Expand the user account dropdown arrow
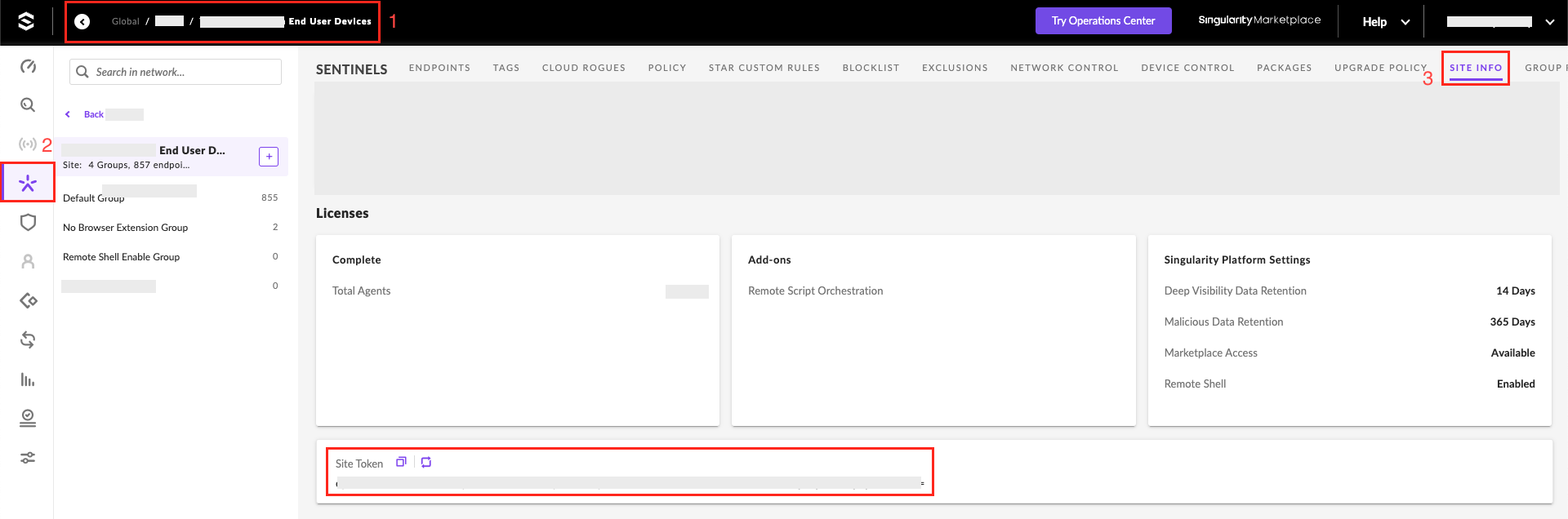This screenshot has width=1568, height=519. tap(1550, 22)
